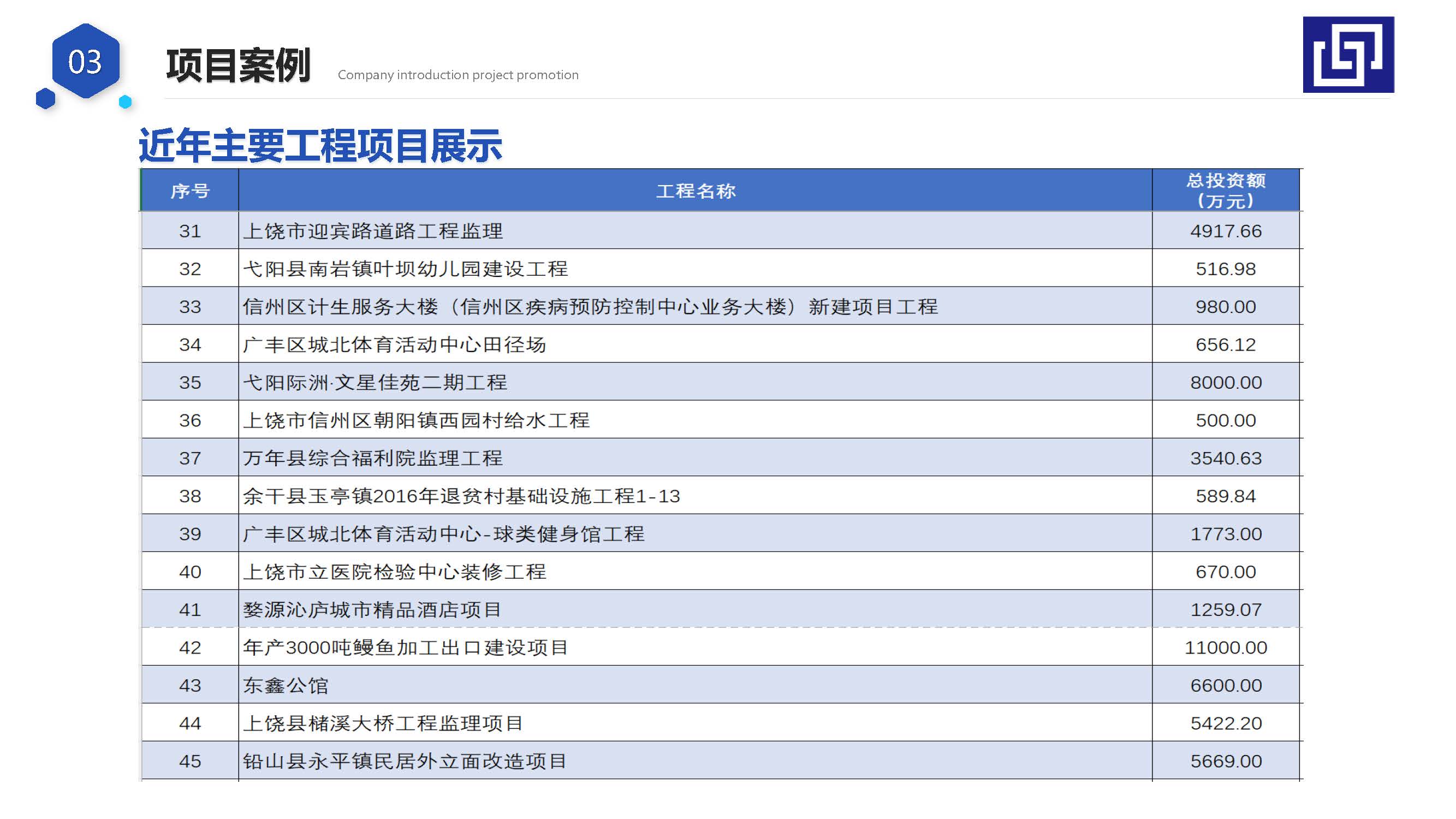Screen dimensions: 1456x819
Task: Click serial number 42
Action: click(x=190, y=647)
